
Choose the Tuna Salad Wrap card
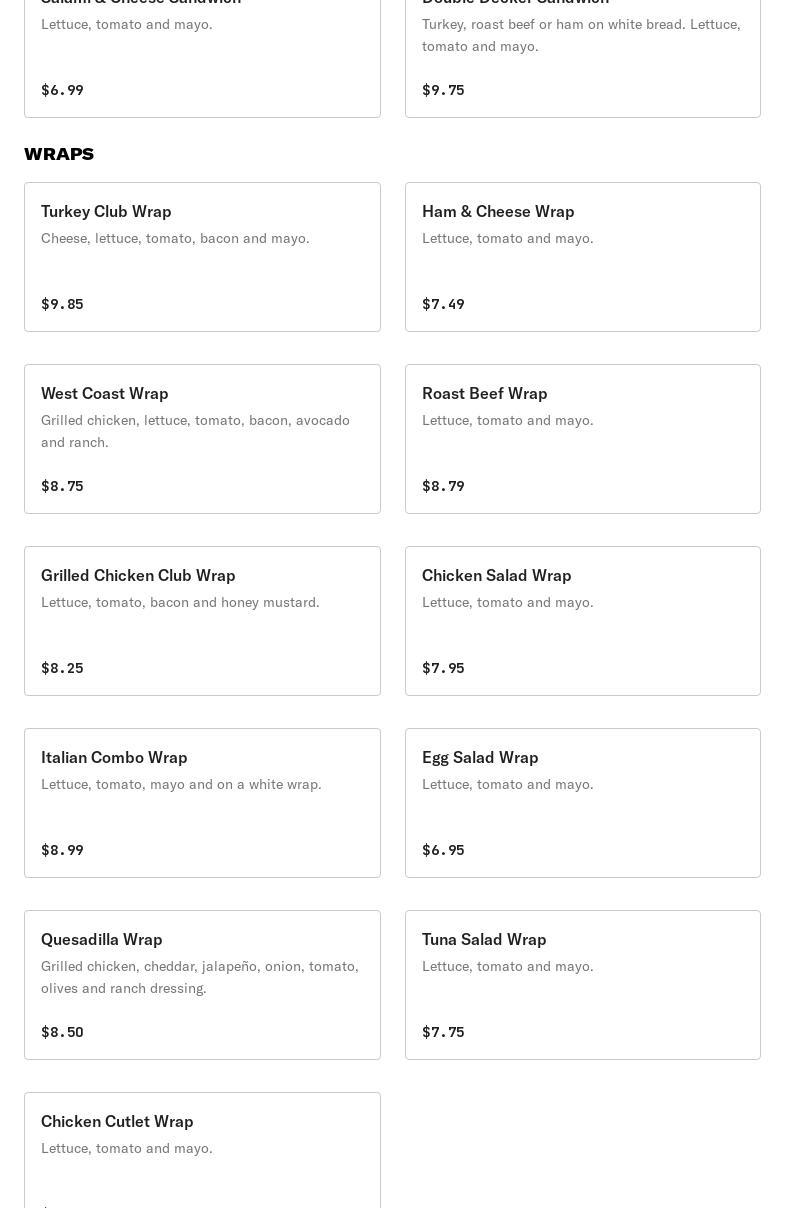(x=583, y=985)
